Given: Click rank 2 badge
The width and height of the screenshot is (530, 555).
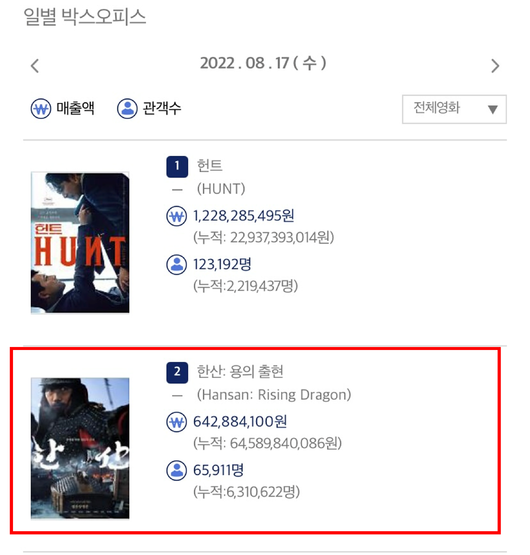Looking at the screenshot, I should (x=177, y=372).
